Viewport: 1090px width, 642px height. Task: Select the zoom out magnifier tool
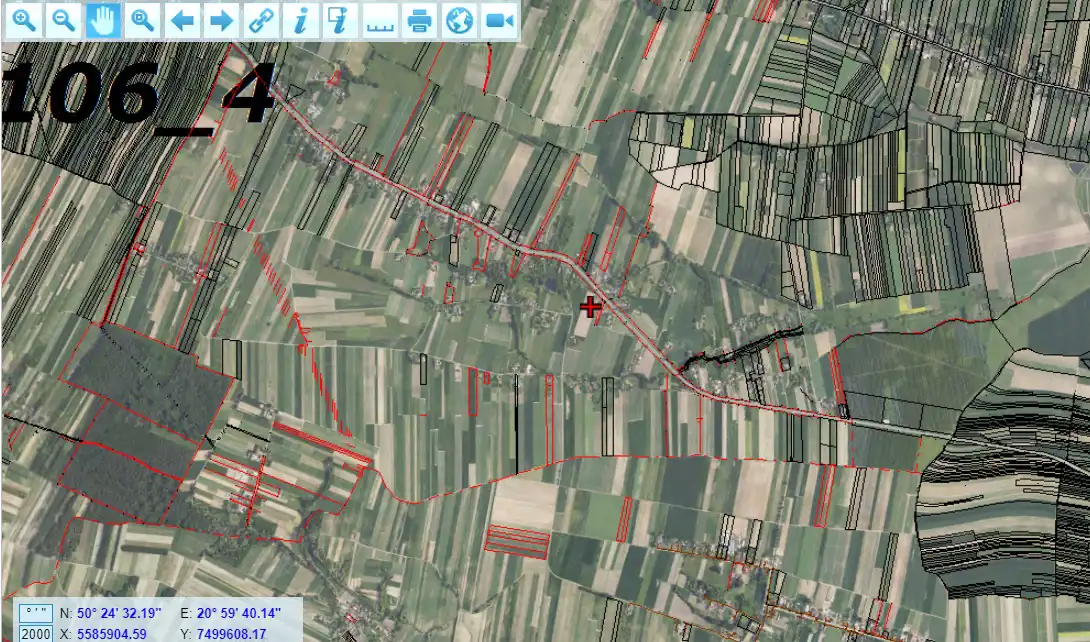[x=64, y=20]
